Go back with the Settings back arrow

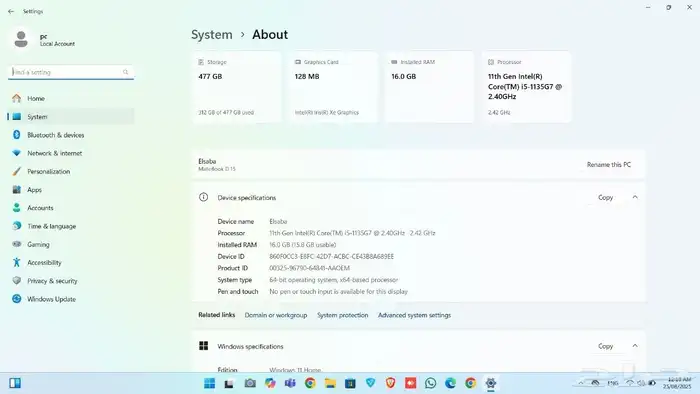click(11, 12)
